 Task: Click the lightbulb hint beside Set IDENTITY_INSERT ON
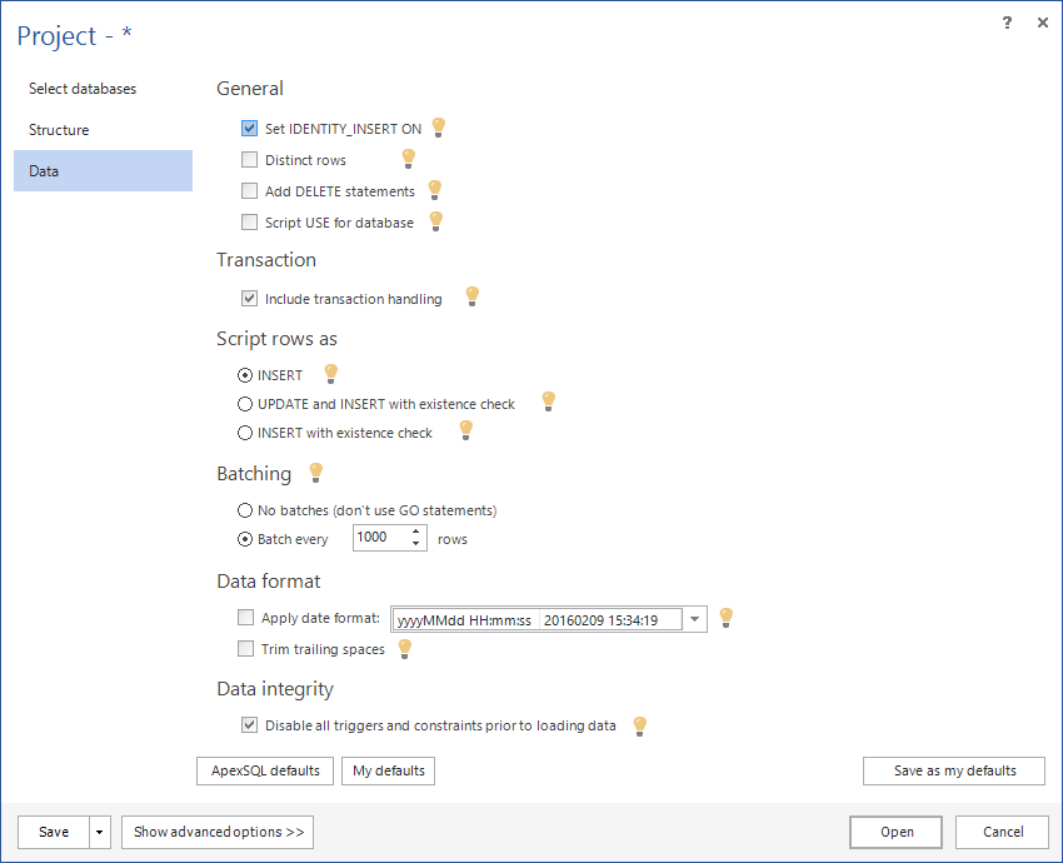pos(438,128)
